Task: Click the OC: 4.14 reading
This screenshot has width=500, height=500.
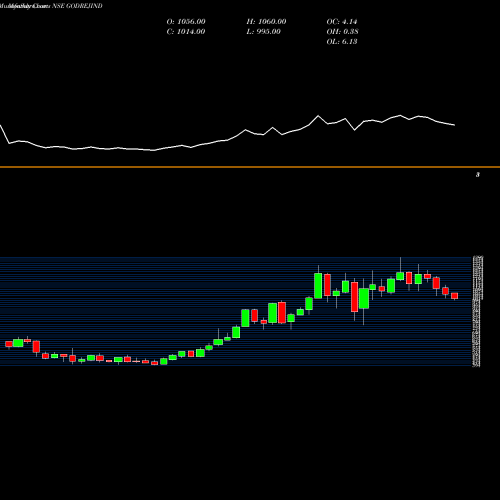Action: [x=342, y=22]
